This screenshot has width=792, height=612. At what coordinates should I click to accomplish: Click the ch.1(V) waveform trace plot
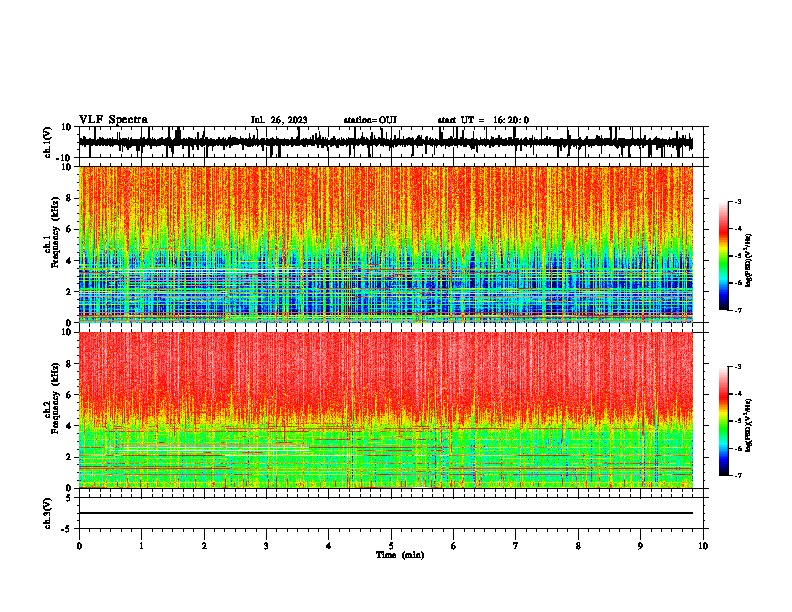tap(385, 142)
